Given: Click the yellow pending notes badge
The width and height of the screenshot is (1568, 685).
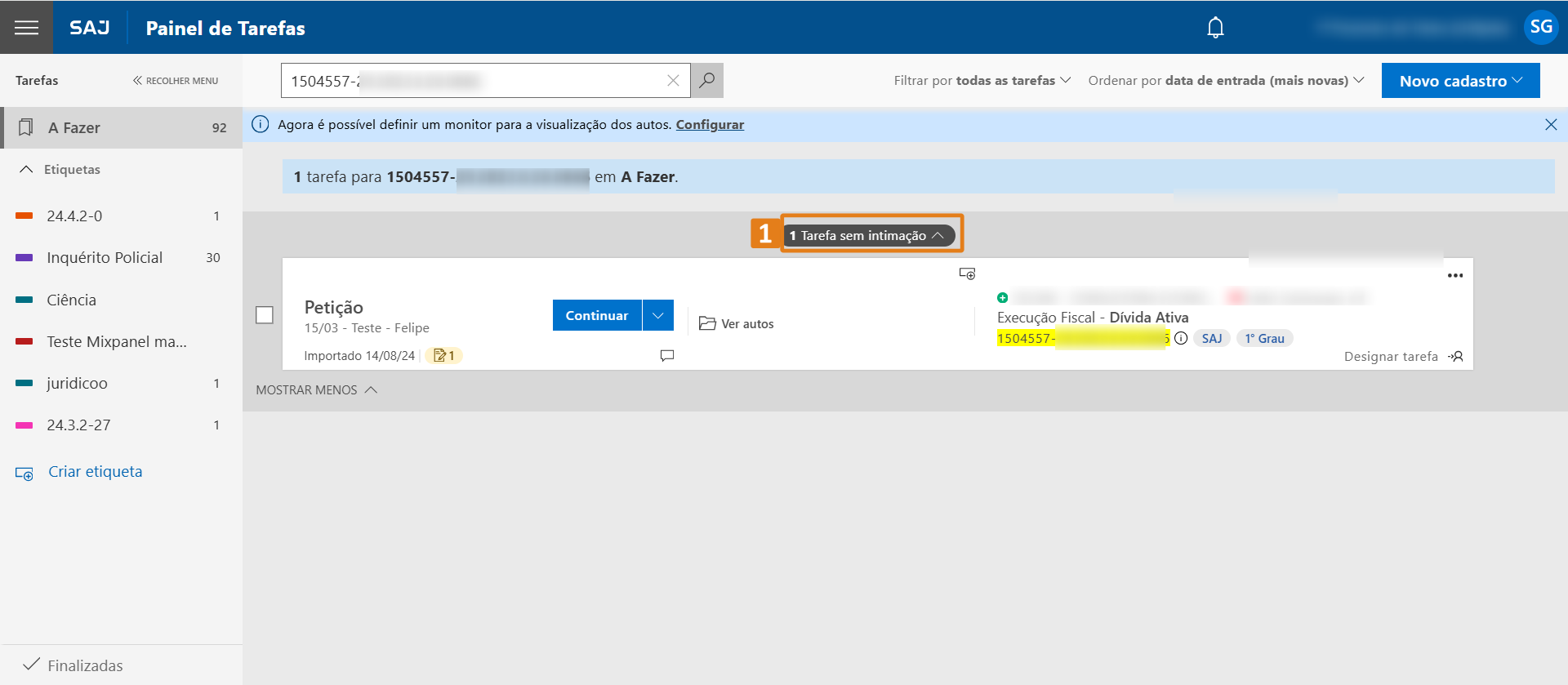Looking at the screenshot, I should [x=443, y=355].
